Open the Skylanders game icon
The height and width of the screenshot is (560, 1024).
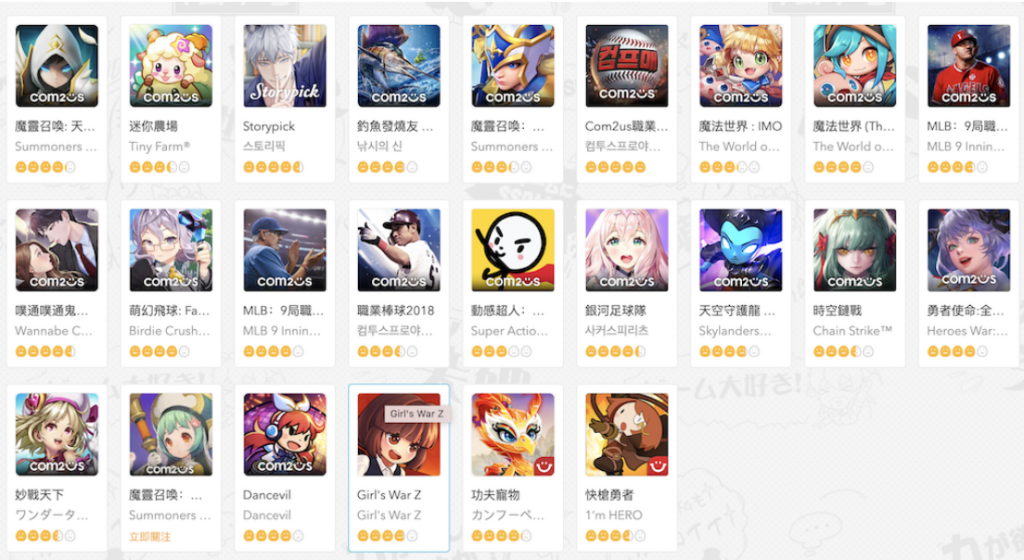(x=741, y=250)
